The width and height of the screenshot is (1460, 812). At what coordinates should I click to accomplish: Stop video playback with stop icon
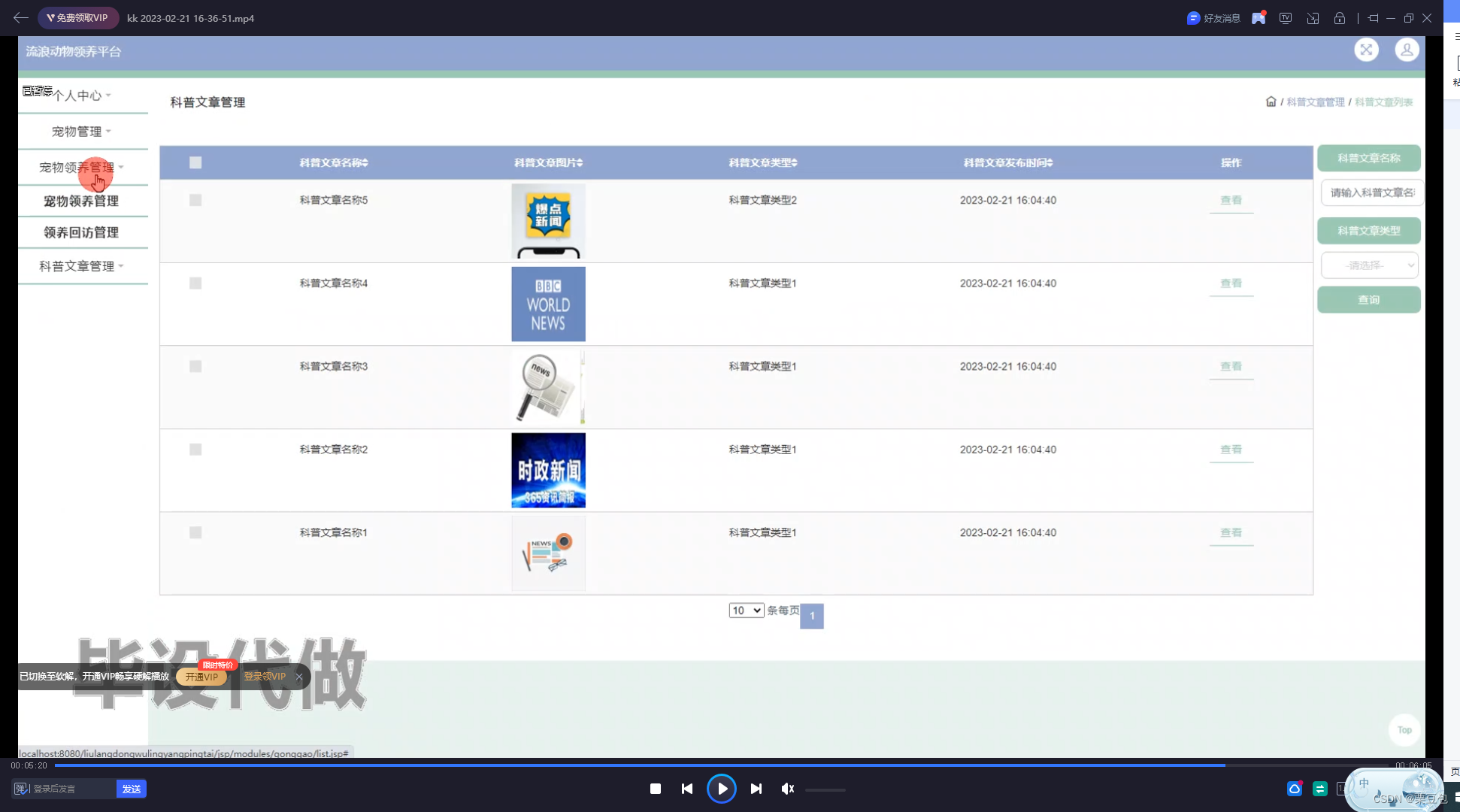click(x=656, y=789)
